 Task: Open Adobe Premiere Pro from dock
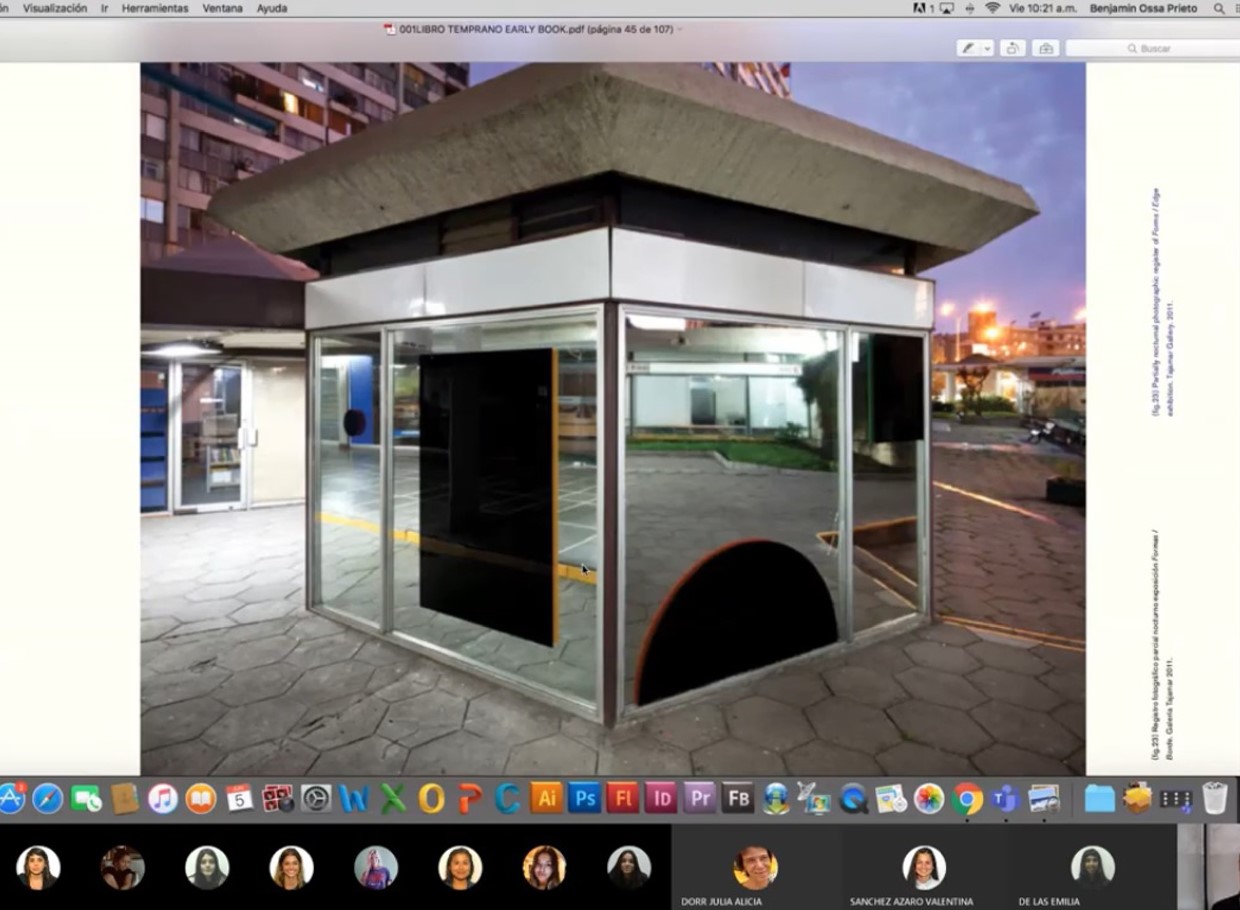(699, 798)
